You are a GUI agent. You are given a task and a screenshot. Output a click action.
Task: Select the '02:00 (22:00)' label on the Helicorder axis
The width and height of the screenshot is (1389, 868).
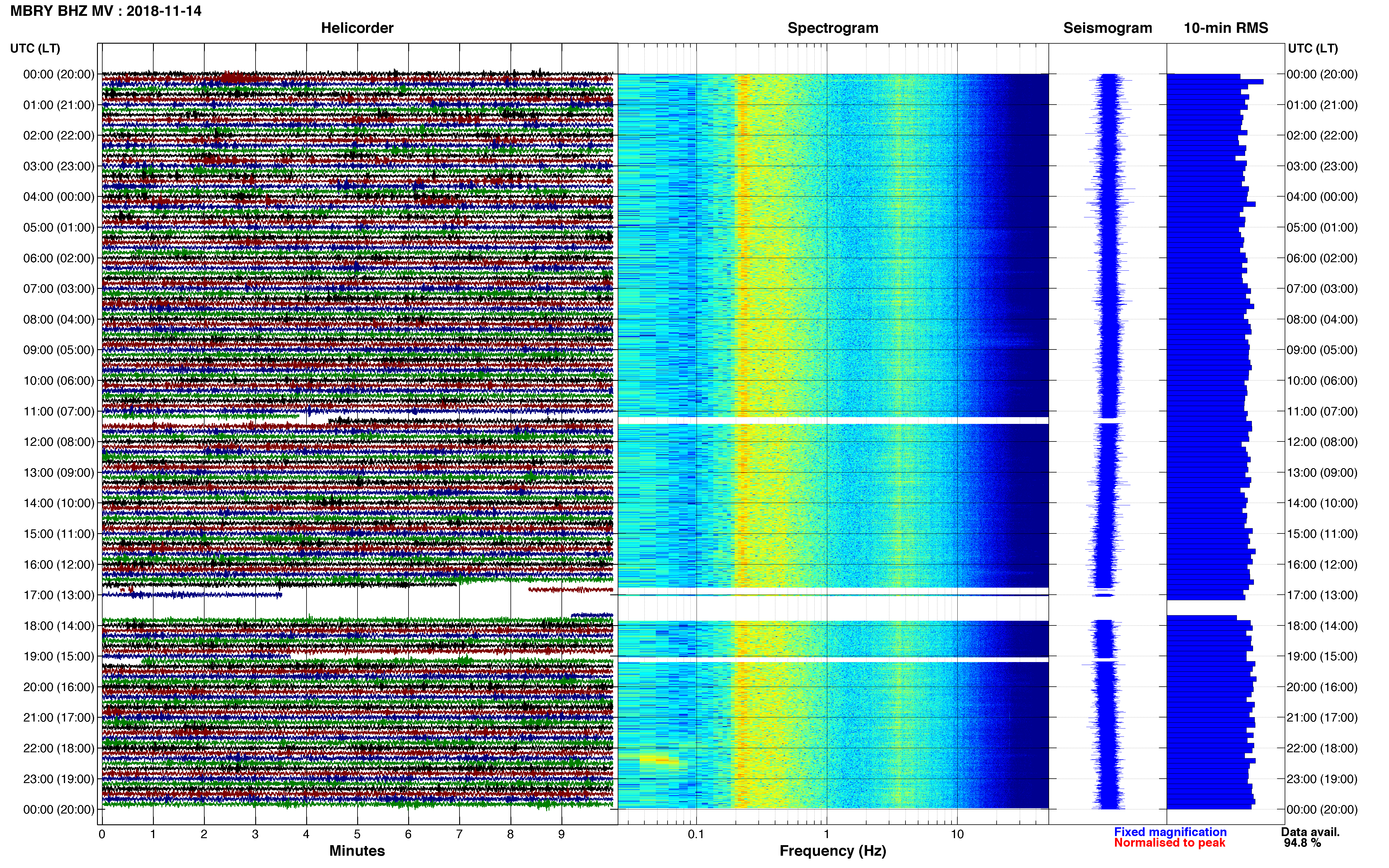pos(59,135)
